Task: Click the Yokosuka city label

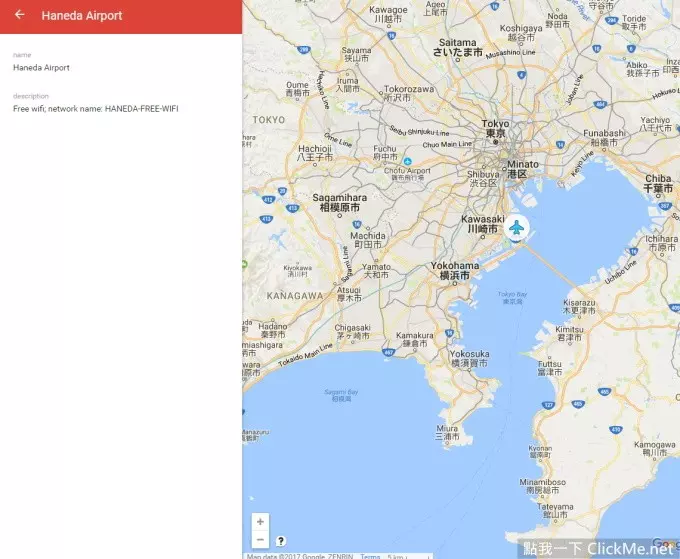Action: click(x=469, y=358)
